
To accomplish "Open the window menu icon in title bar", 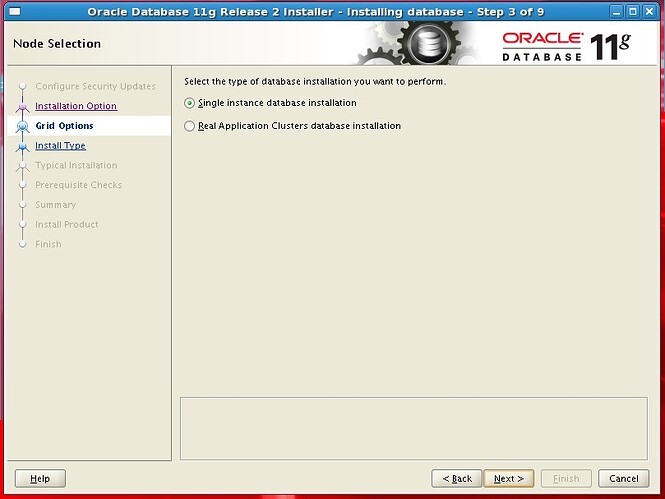I will (11, 11).
